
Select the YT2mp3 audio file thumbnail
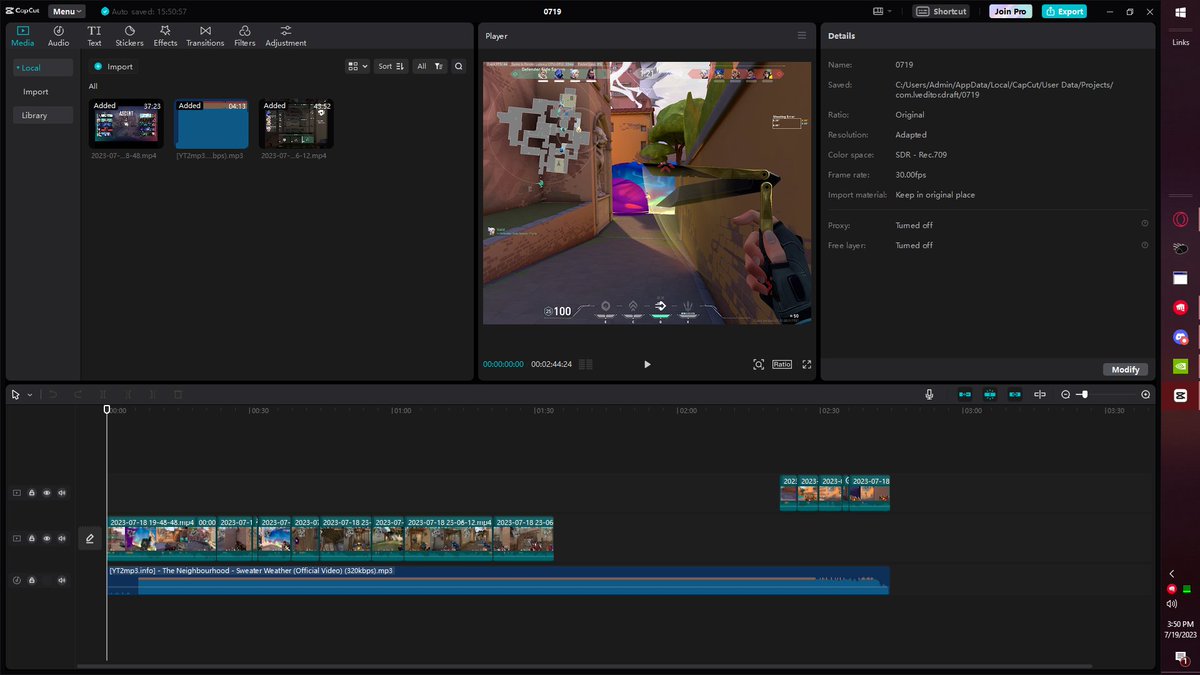click(x=212, y=124)
